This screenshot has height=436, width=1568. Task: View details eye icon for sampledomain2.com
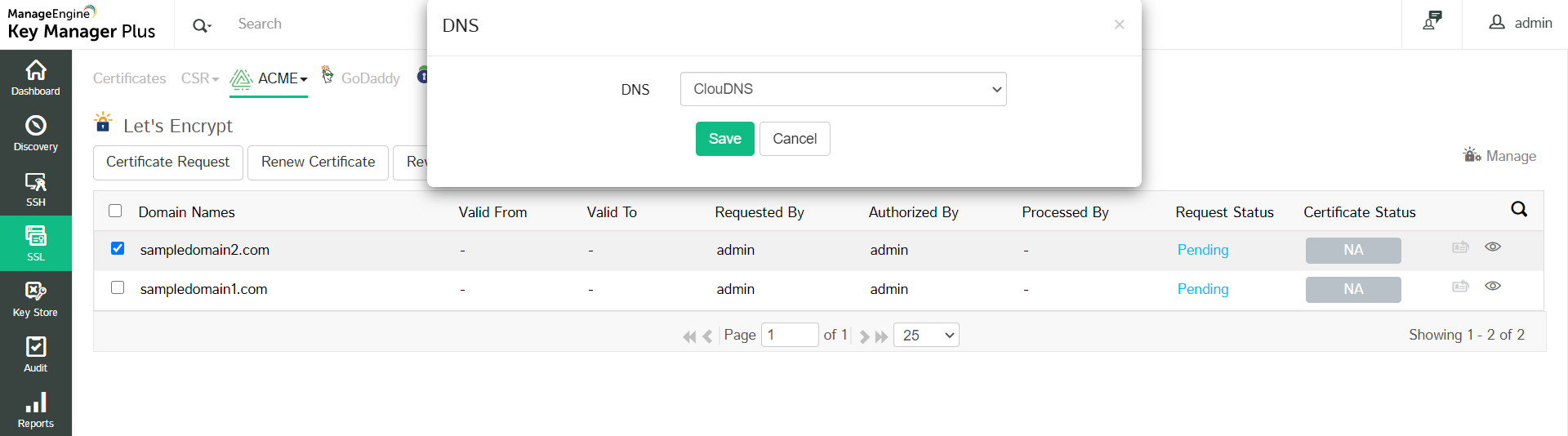point(1493,247)
